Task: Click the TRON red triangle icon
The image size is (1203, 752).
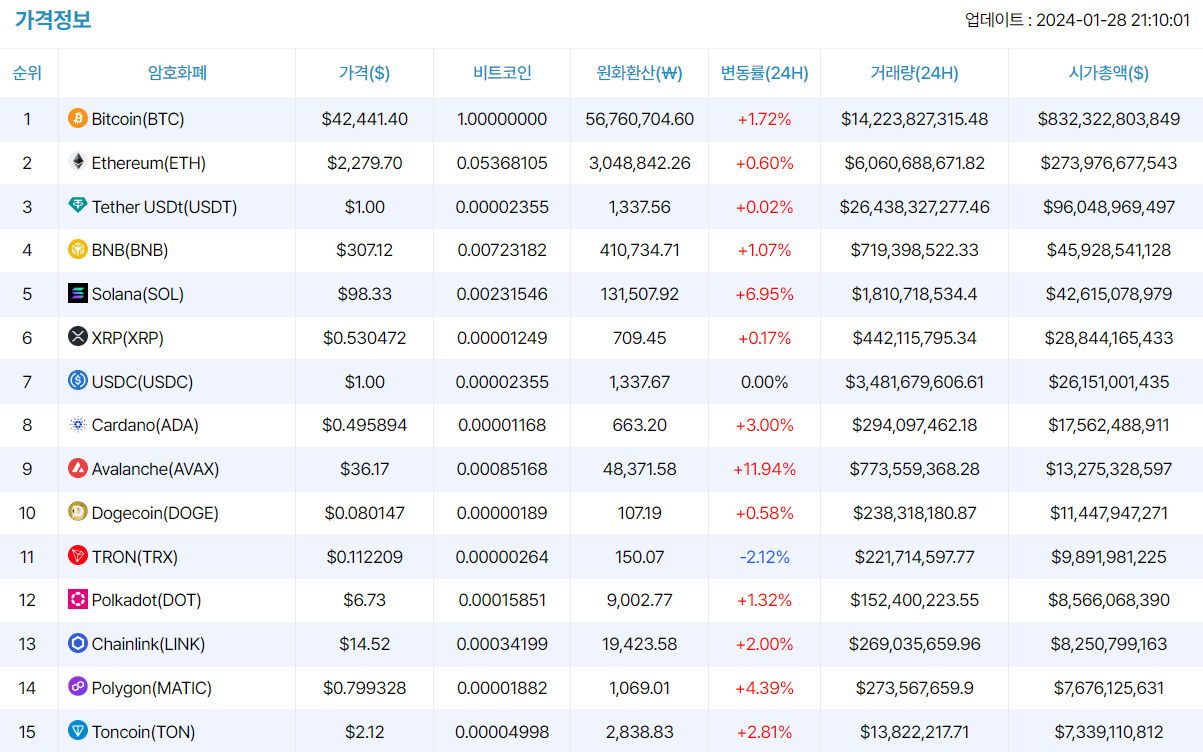Action: [78, 556]
